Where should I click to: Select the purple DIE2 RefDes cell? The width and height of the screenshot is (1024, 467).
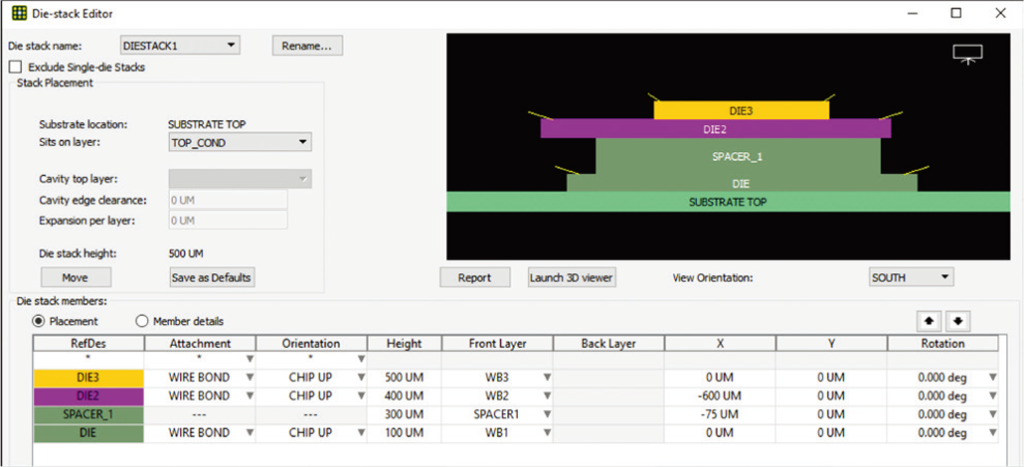coord(88,396)
